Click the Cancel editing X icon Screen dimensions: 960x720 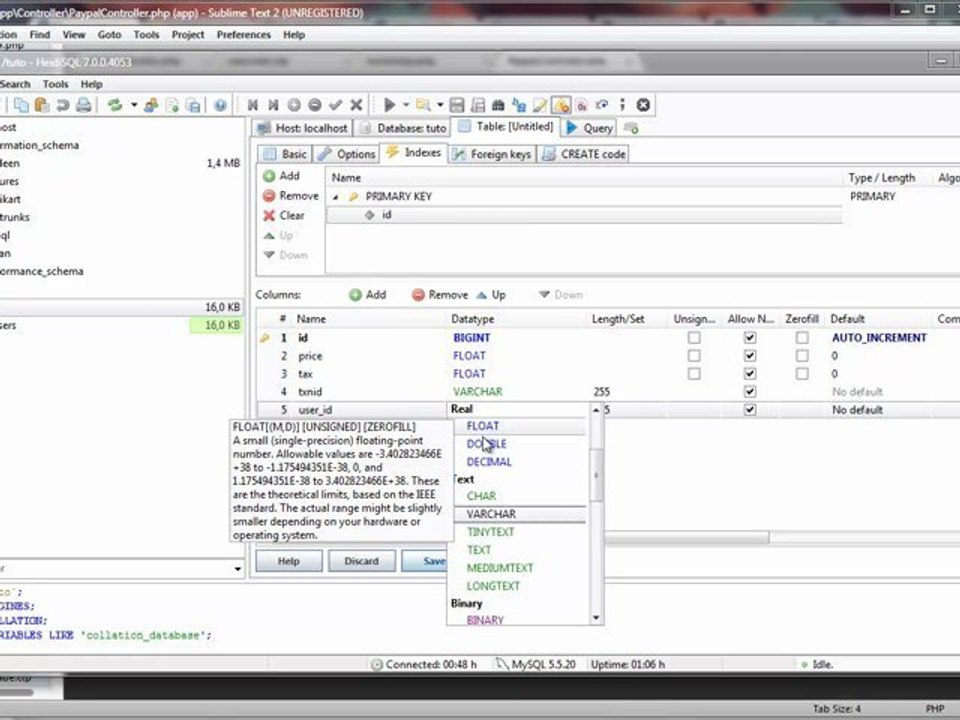coord(356,105)
